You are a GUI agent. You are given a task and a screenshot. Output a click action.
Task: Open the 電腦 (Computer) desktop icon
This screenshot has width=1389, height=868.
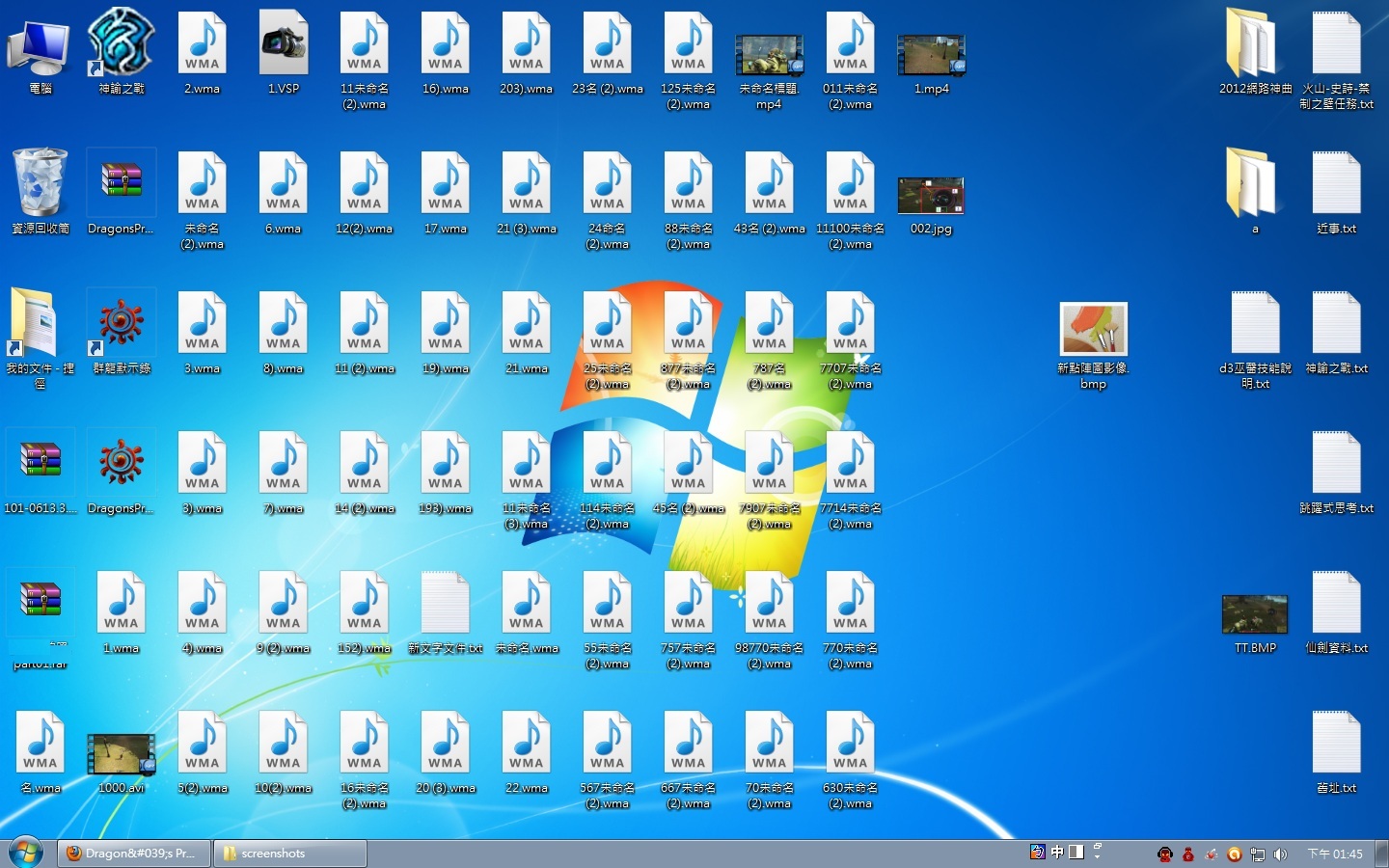point(40,53)
